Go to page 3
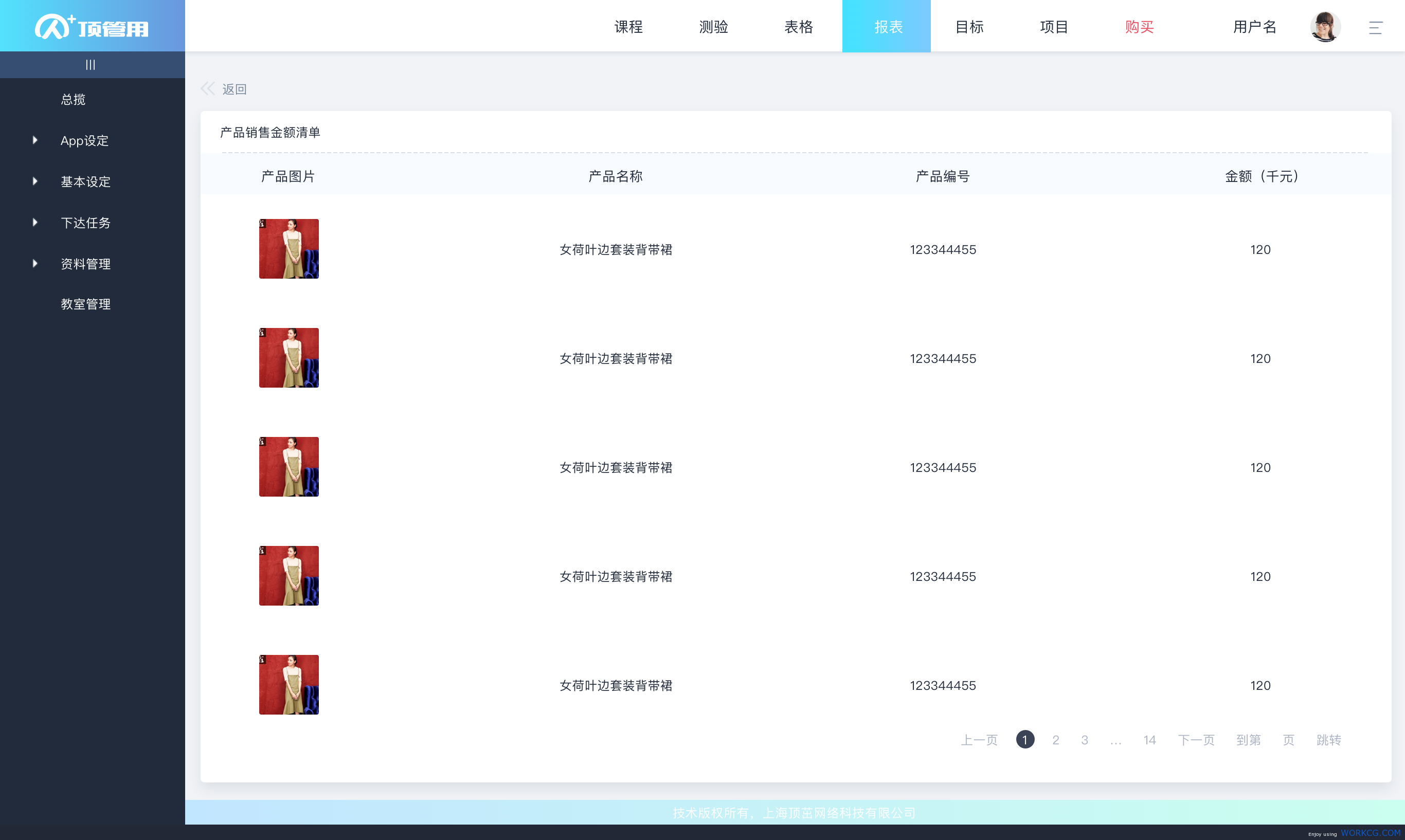The height and width of the screenshot is (840, 1405). click(1085, 739)
